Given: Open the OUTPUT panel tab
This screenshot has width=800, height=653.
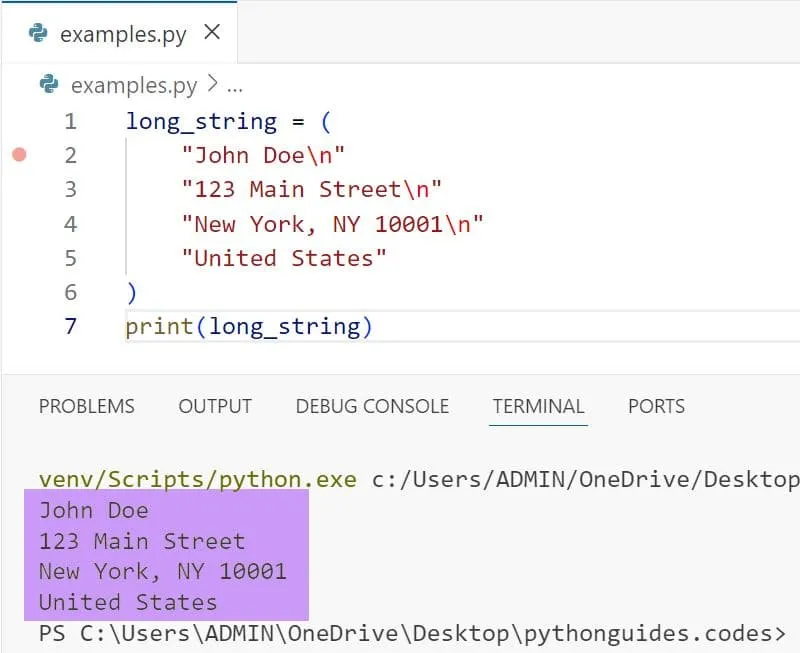Looking at the screenshot, I should (x=215, y=406).
